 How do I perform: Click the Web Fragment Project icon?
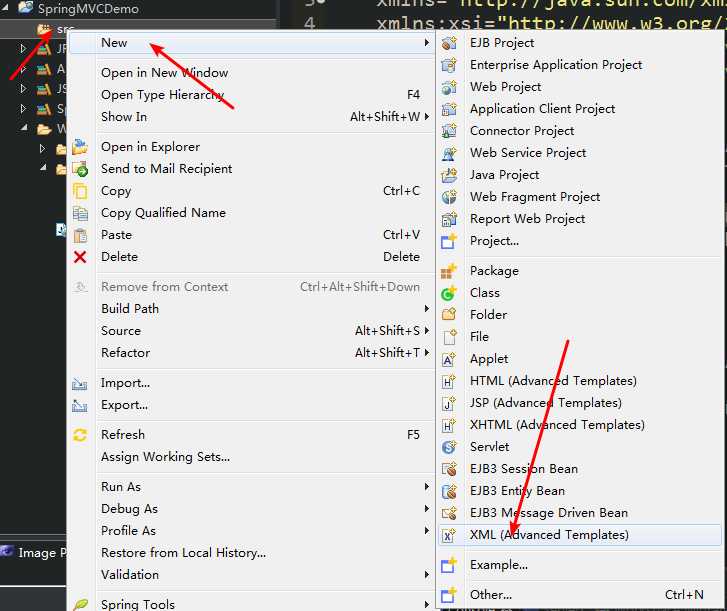pyautogui.click(x=449, y=197)
